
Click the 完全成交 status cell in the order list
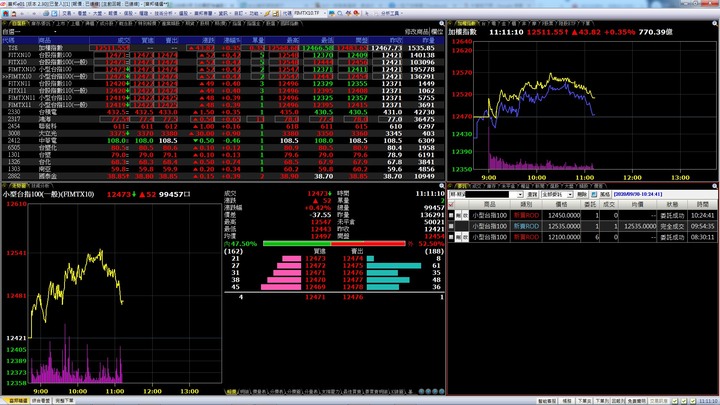pos(672,226)
